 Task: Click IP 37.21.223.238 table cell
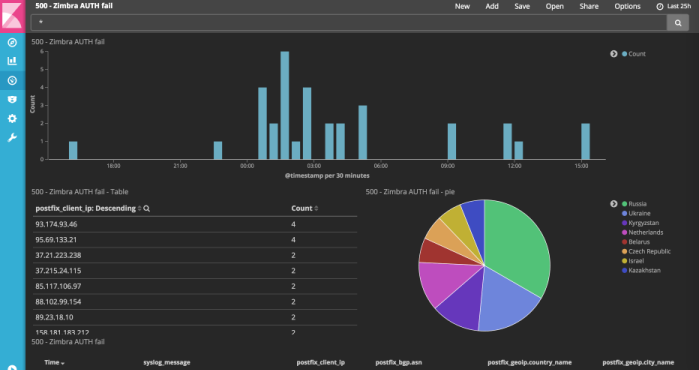[58, 255]
